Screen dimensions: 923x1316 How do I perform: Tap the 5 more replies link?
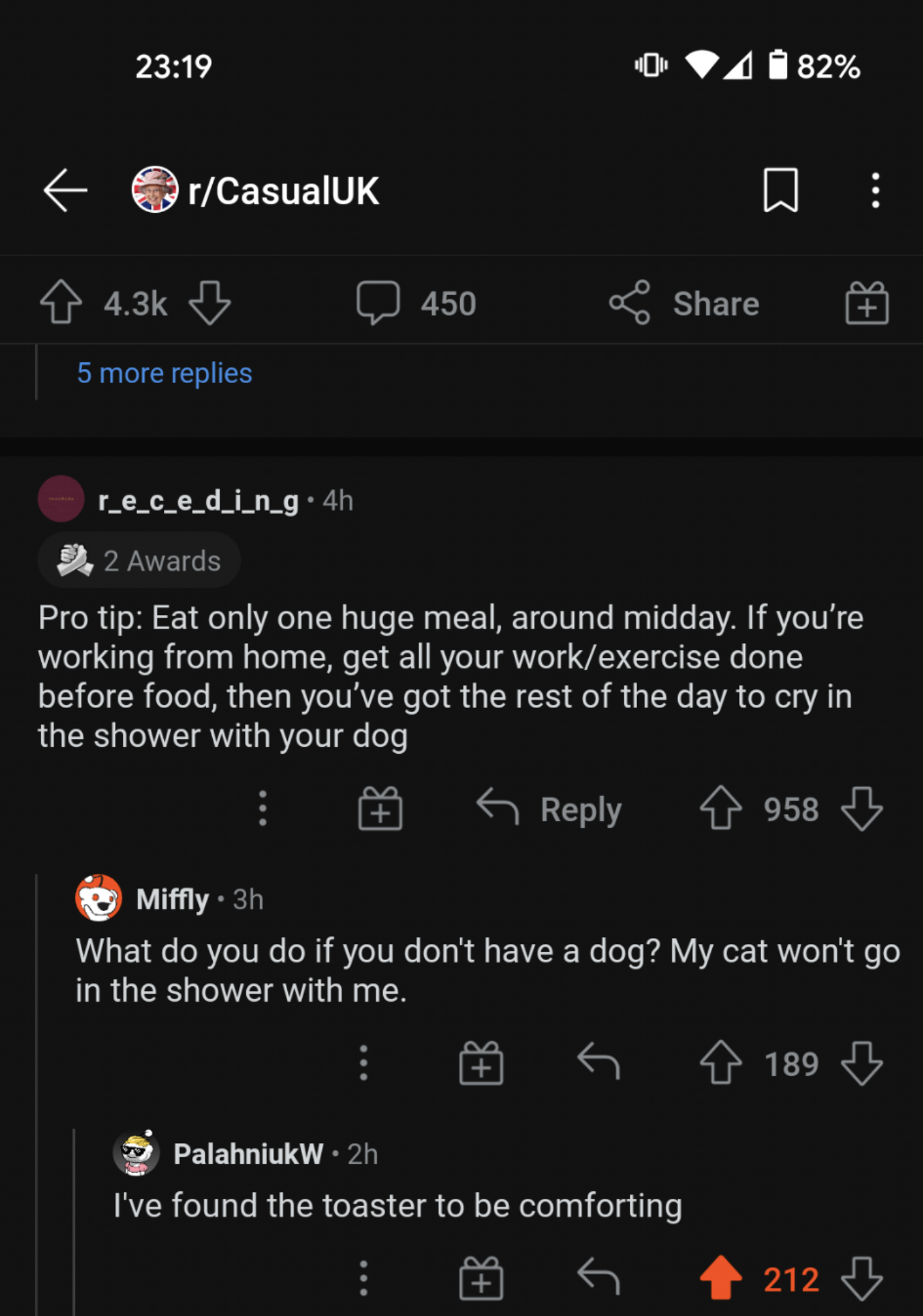click(x=164, y=373)
